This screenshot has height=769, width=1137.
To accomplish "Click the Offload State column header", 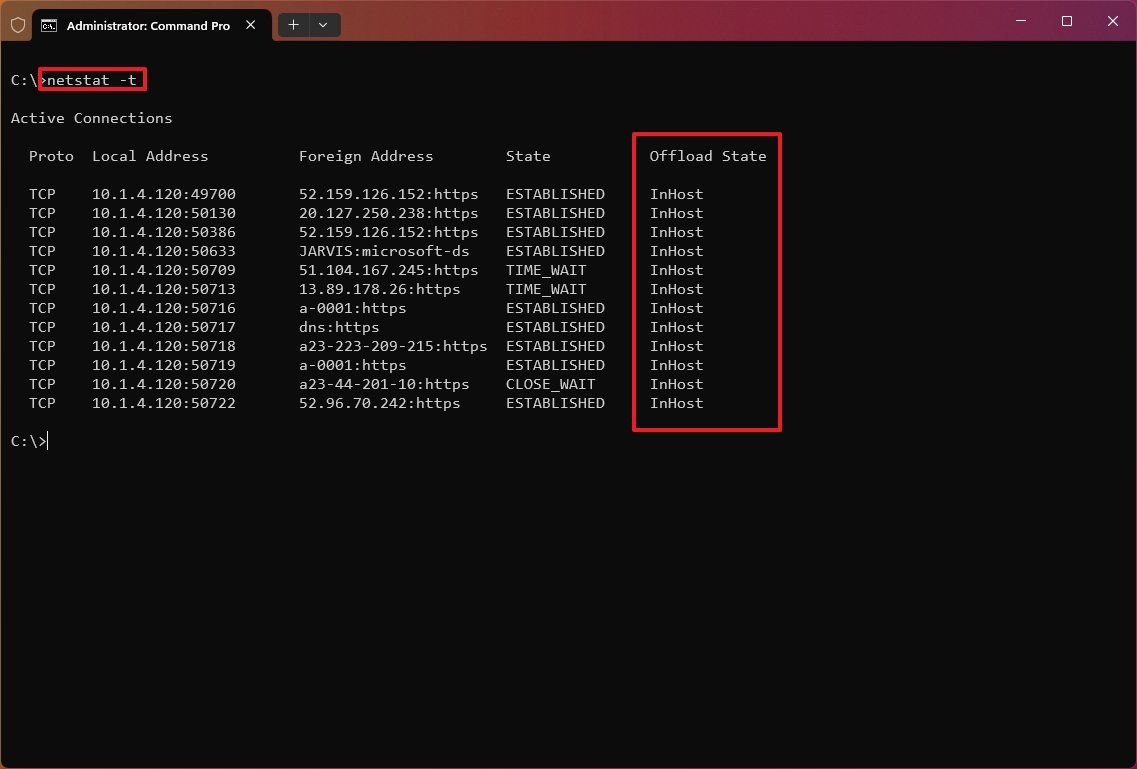I will click(707, 156).
